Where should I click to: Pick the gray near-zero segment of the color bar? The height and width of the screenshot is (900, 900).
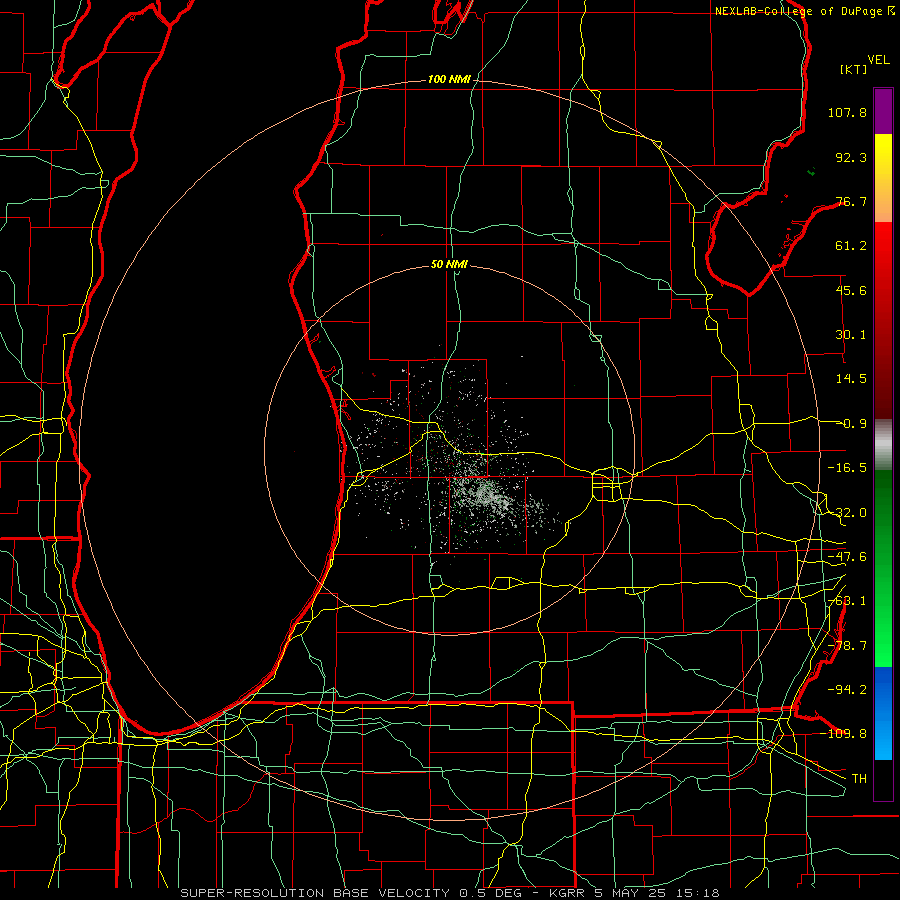pos(883,445)
